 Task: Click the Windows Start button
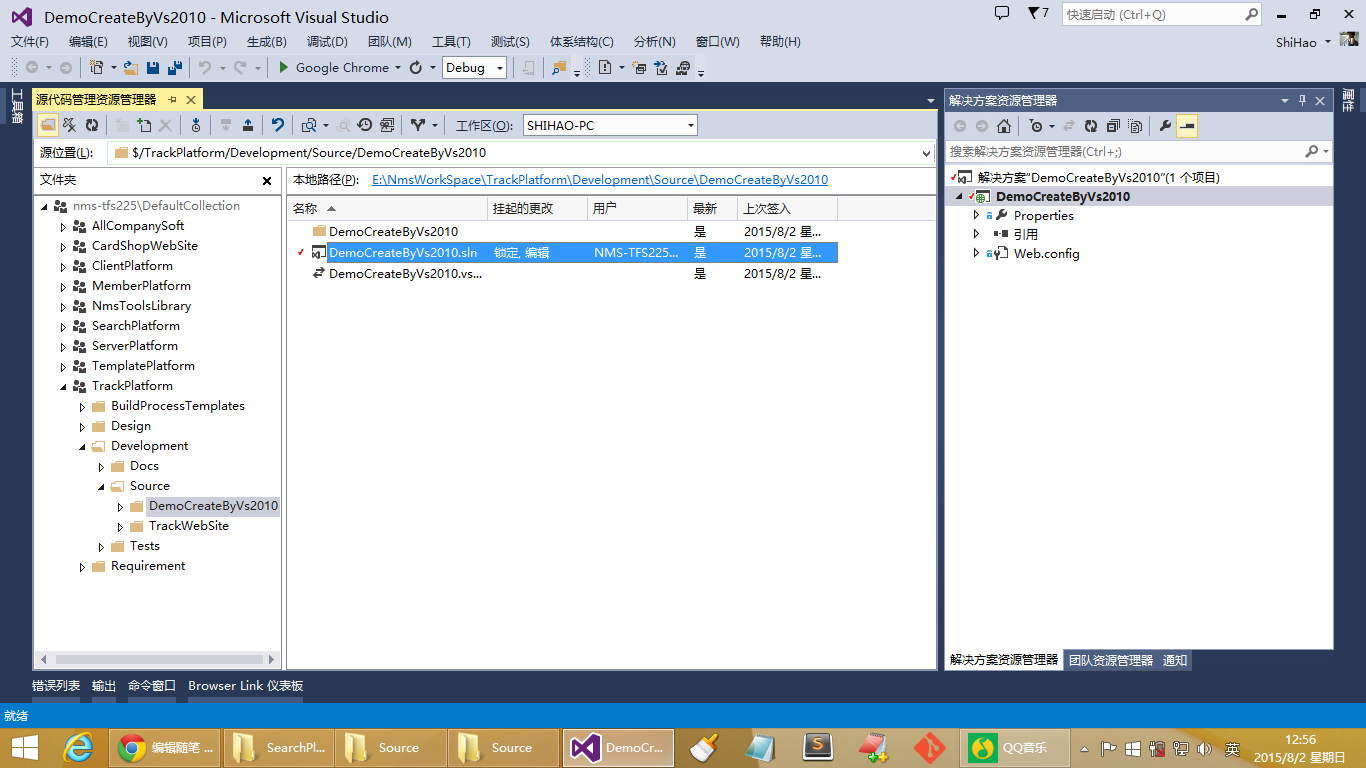24,748
